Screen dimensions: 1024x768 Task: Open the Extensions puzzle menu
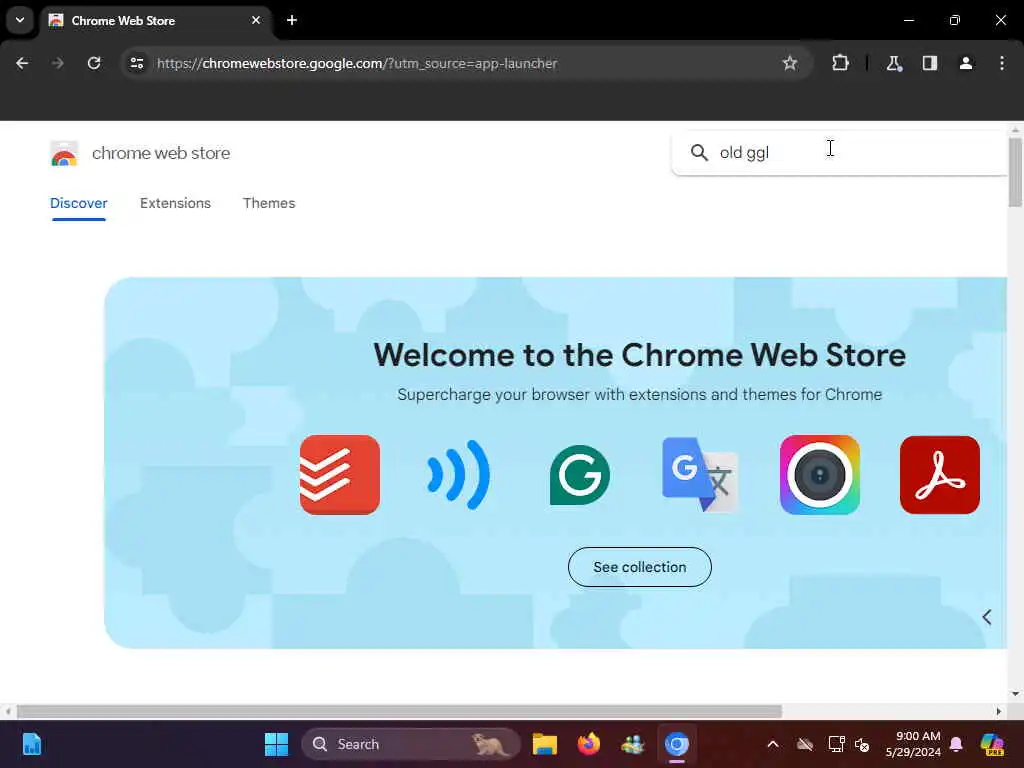pyautogui.click(x=840, y=63)
